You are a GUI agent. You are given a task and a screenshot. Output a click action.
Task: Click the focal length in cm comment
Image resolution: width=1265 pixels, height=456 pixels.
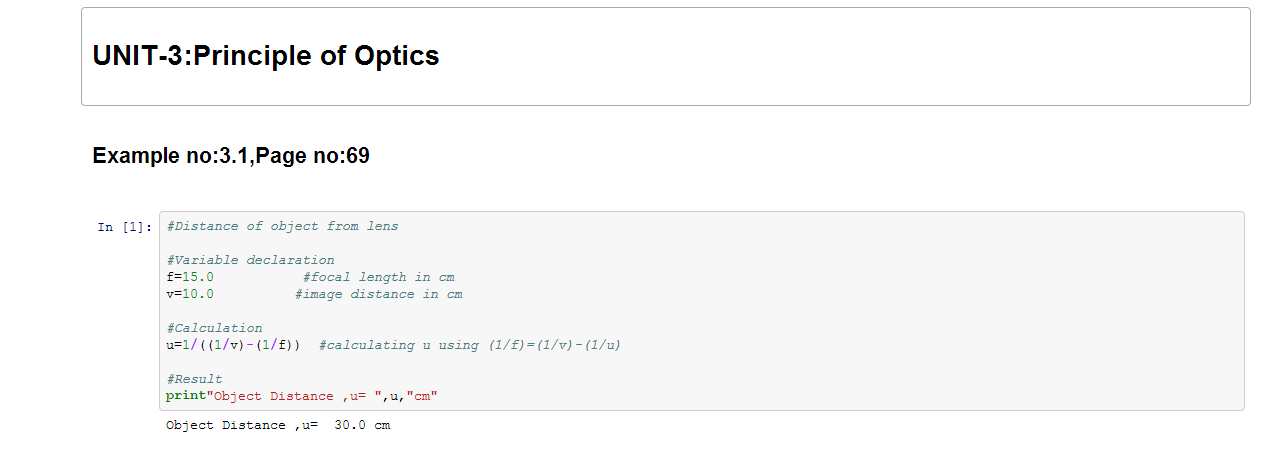click(x=379, y=277)
